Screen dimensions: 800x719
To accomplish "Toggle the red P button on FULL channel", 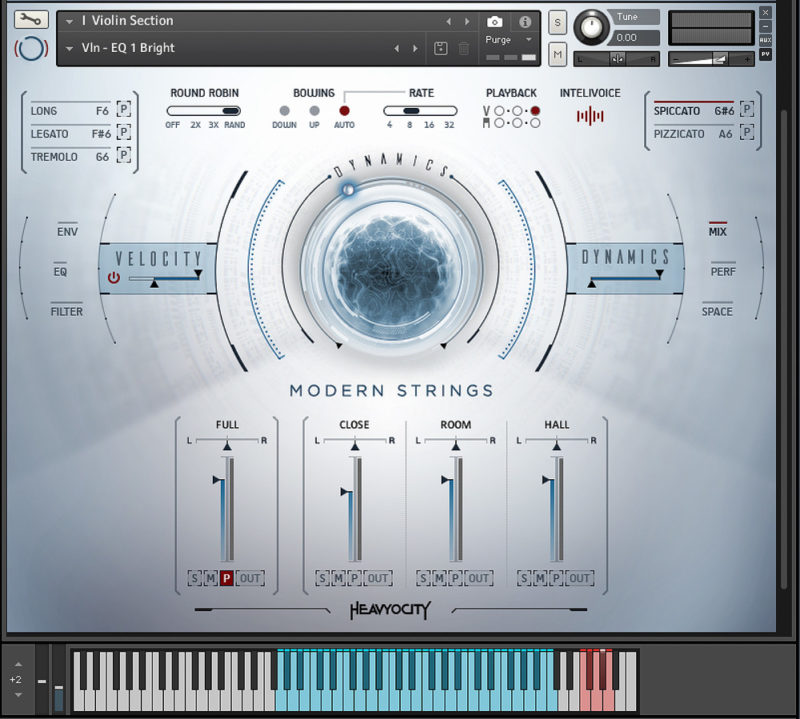I will (227, 578).
